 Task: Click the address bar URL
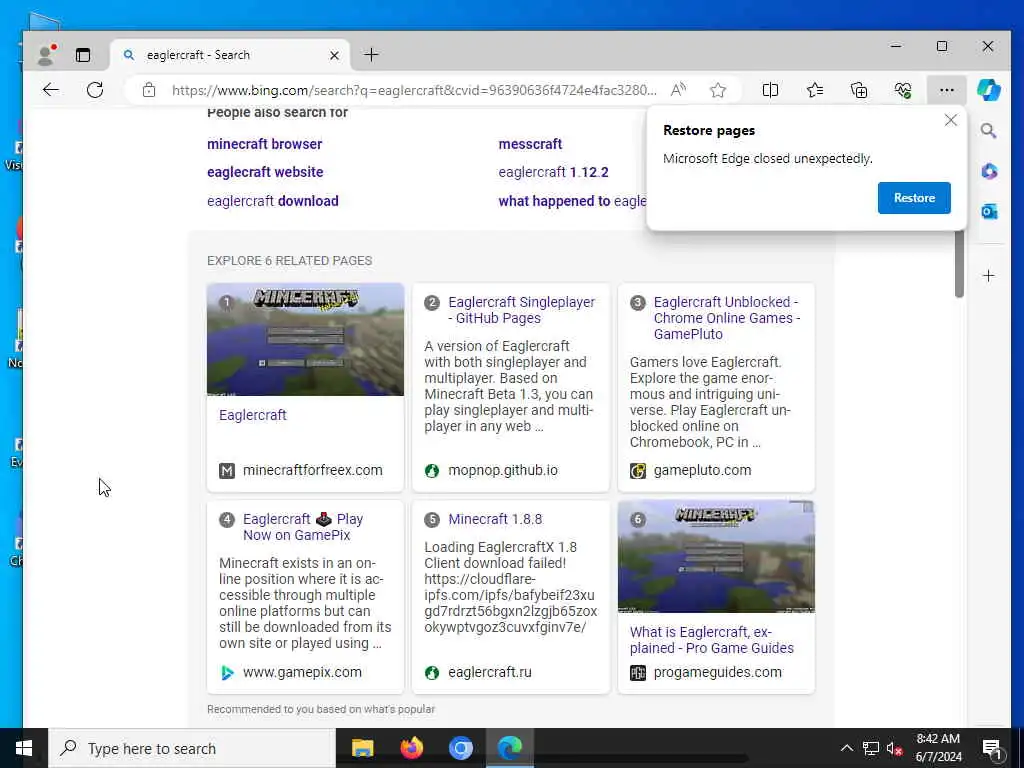coord(414,90)
